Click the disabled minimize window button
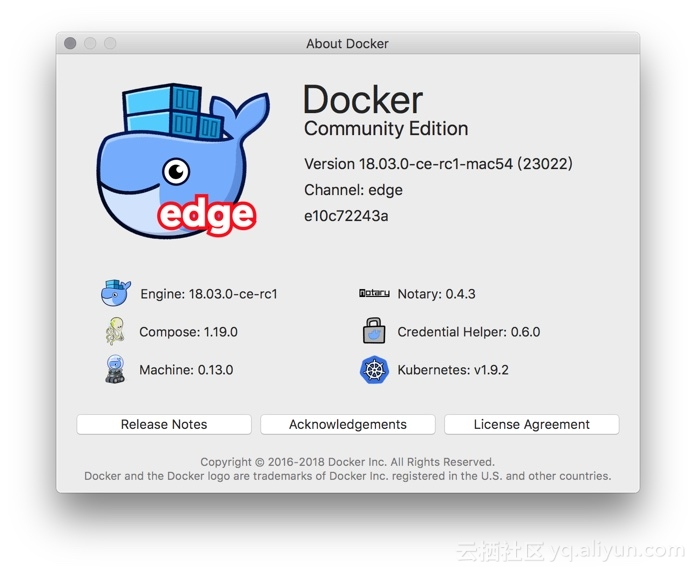This screenshot has width=696, height=573. (x=90, y=43)
